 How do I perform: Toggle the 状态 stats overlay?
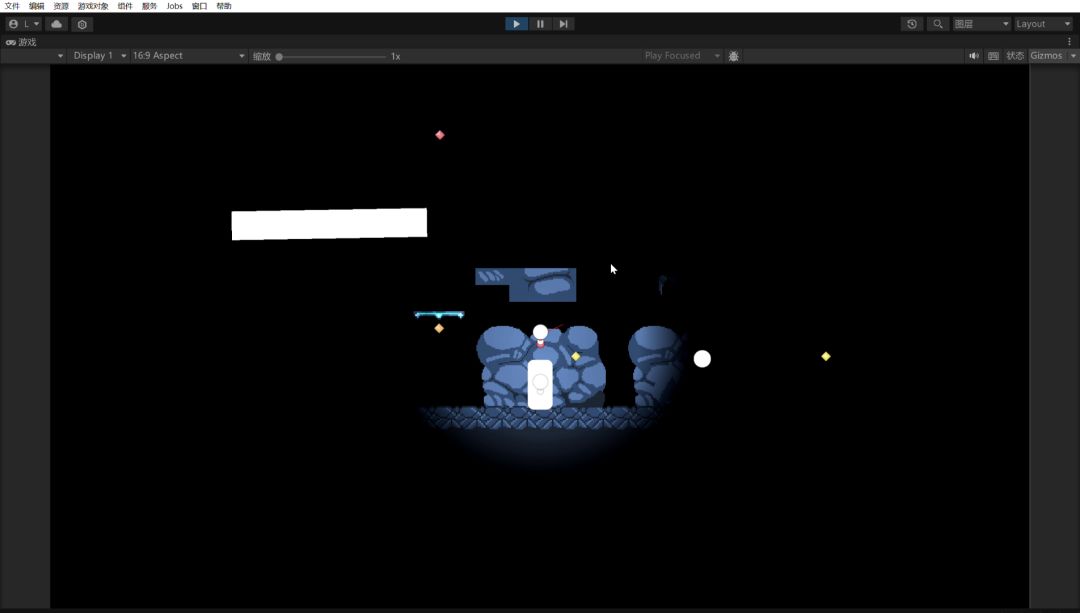[1015, 56]
